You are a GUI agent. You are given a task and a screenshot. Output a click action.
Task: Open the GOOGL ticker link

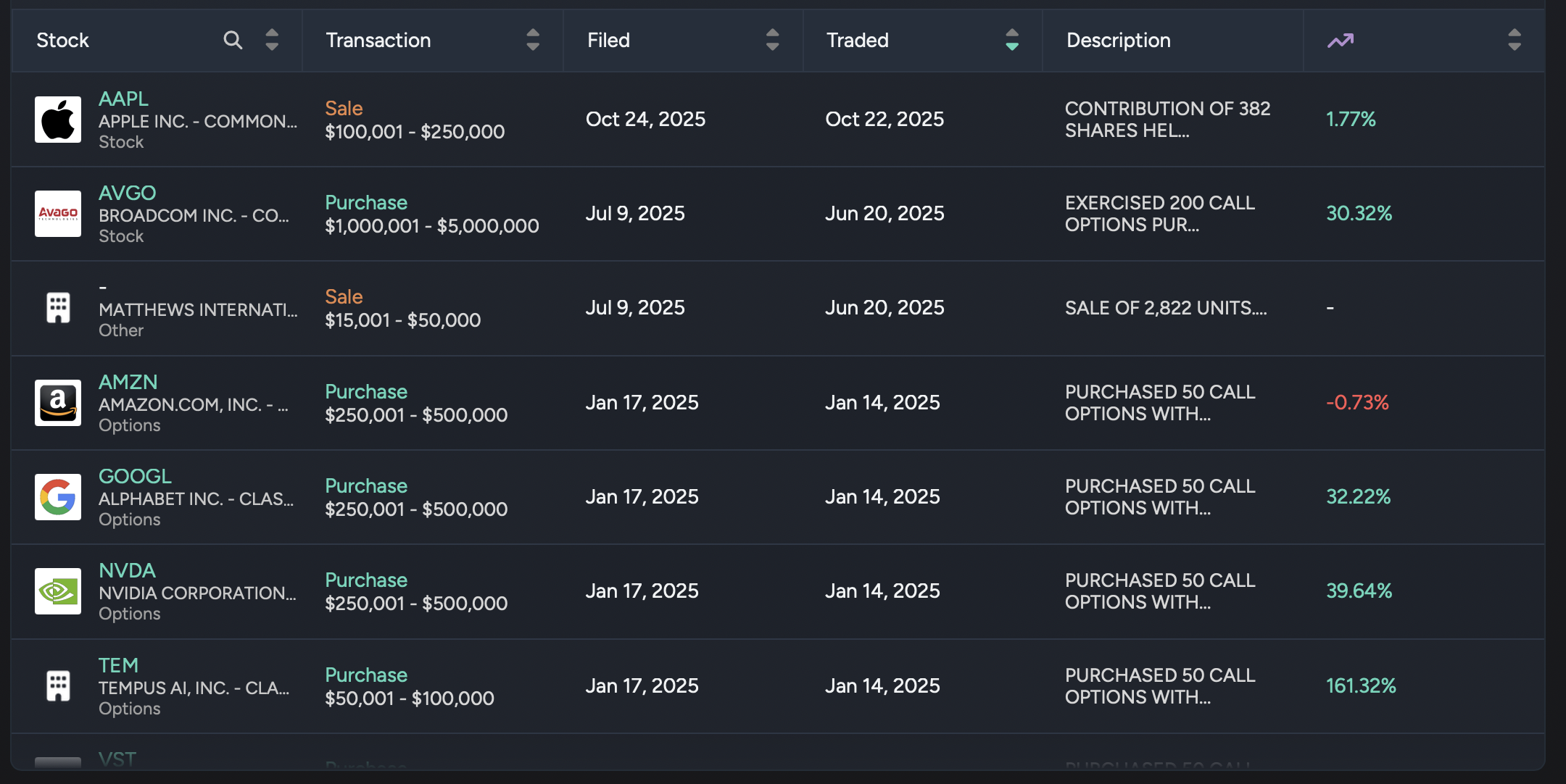(135, 476)
